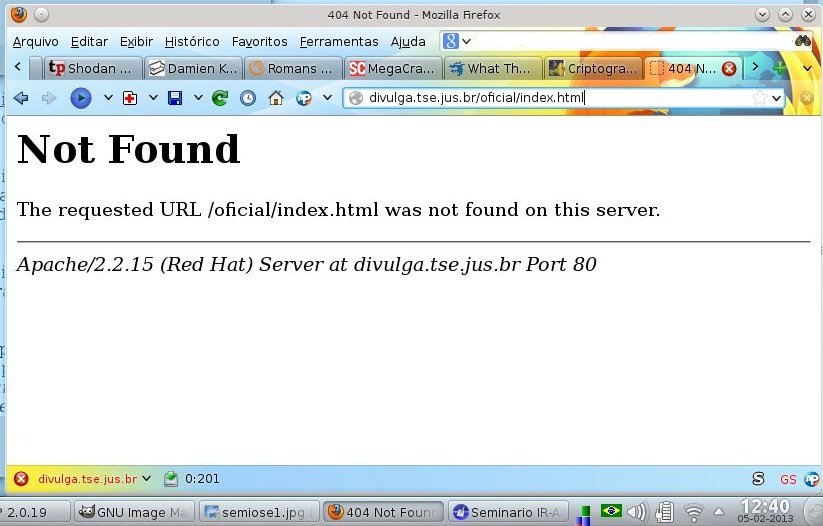Click the back arrow navigation button
823x526 pixels.
click(x=20, y=98)
